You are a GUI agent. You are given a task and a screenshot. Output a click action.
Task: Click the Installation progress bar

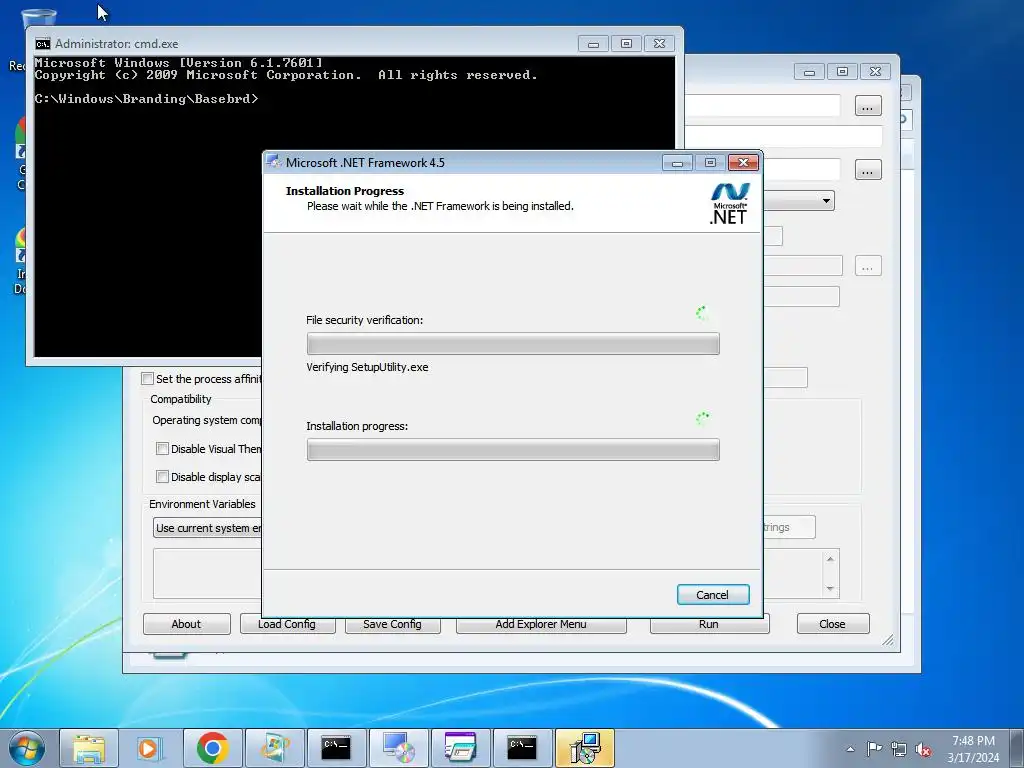click(x=513, y=449)
